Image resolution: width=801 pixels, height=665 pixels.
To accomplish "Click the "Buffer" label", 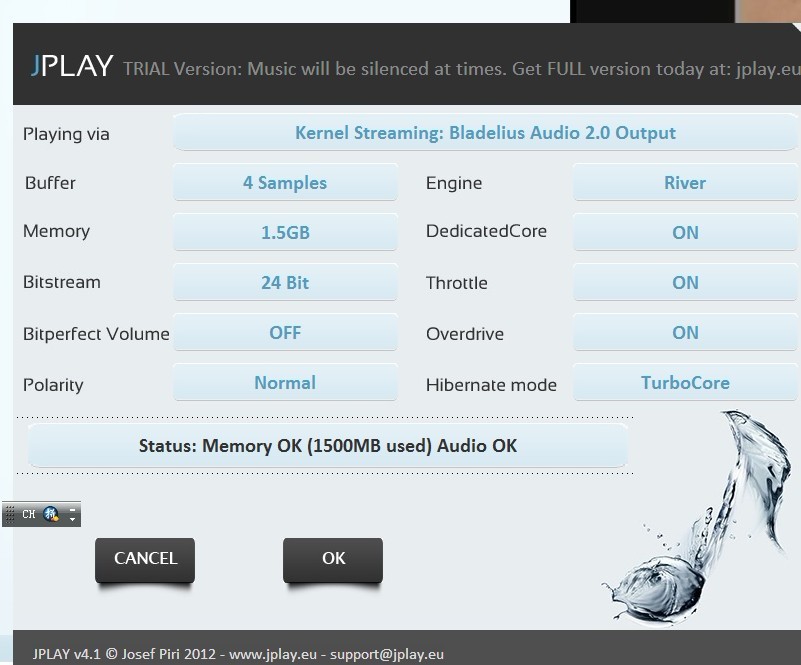I will tap(50, 183).
